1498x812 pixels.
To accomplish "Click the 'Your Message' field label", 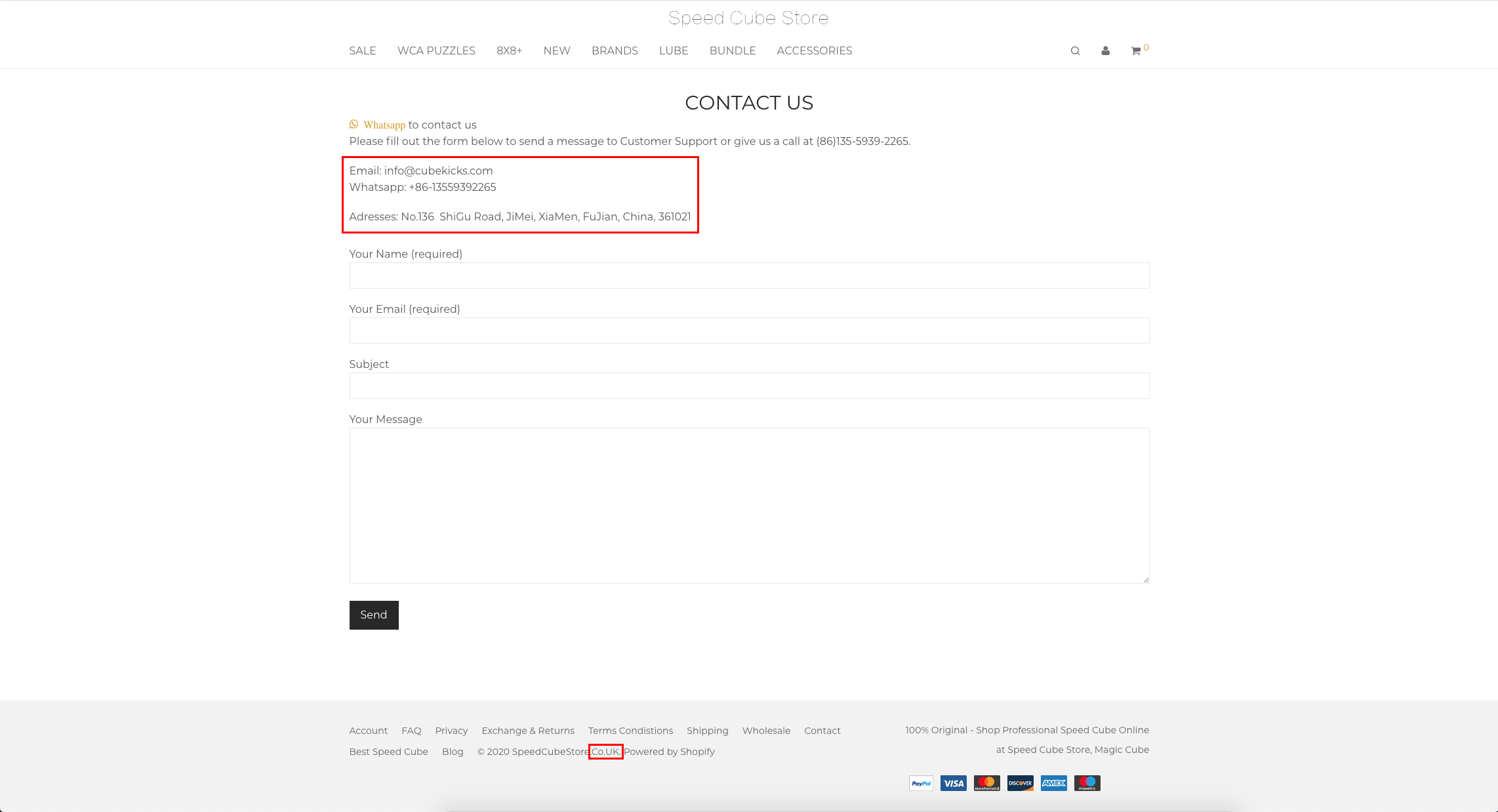I will (x=386, y=419).
